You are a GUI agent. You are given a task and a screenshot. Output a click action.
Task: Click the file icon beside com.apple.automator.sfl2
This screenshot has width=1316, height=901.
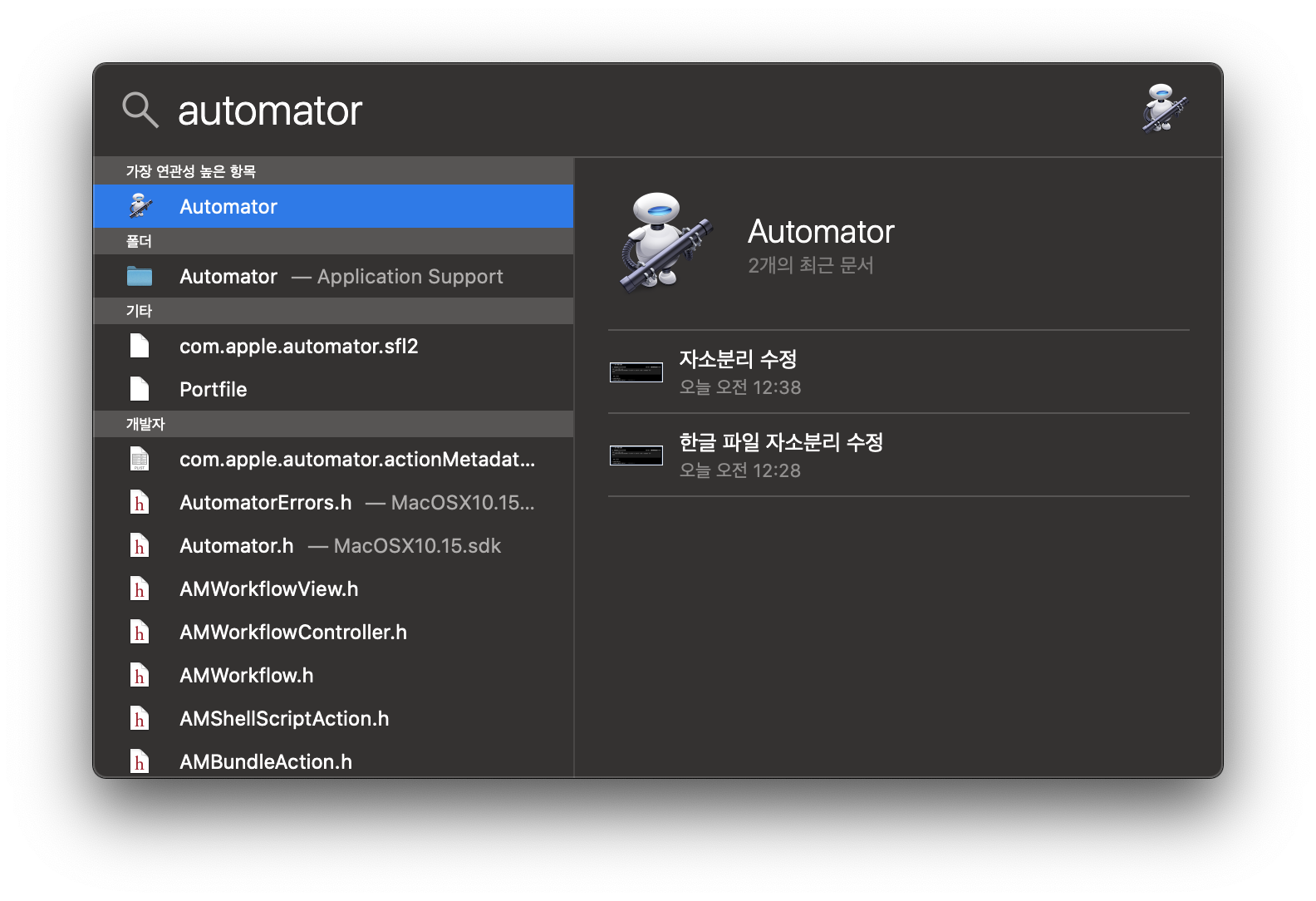[x=140, y=346]
